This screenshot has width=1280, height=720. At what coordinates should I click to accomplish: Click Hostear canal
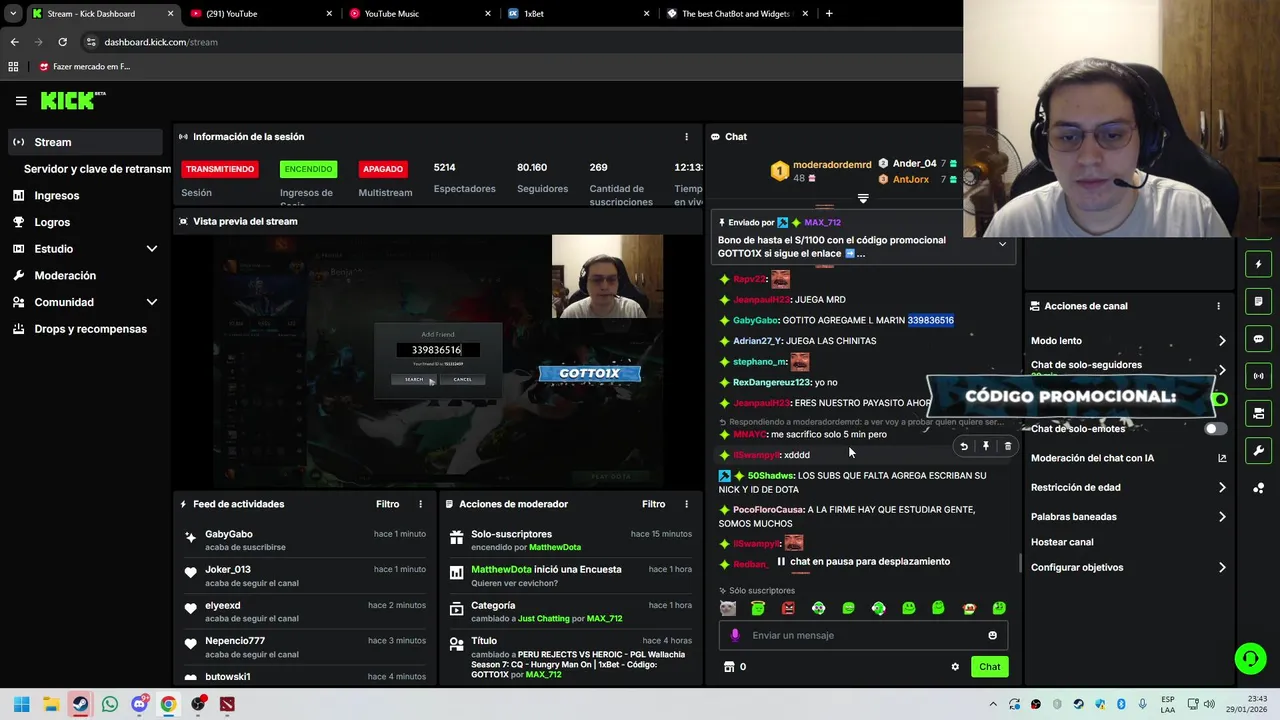click(1062, 542)
